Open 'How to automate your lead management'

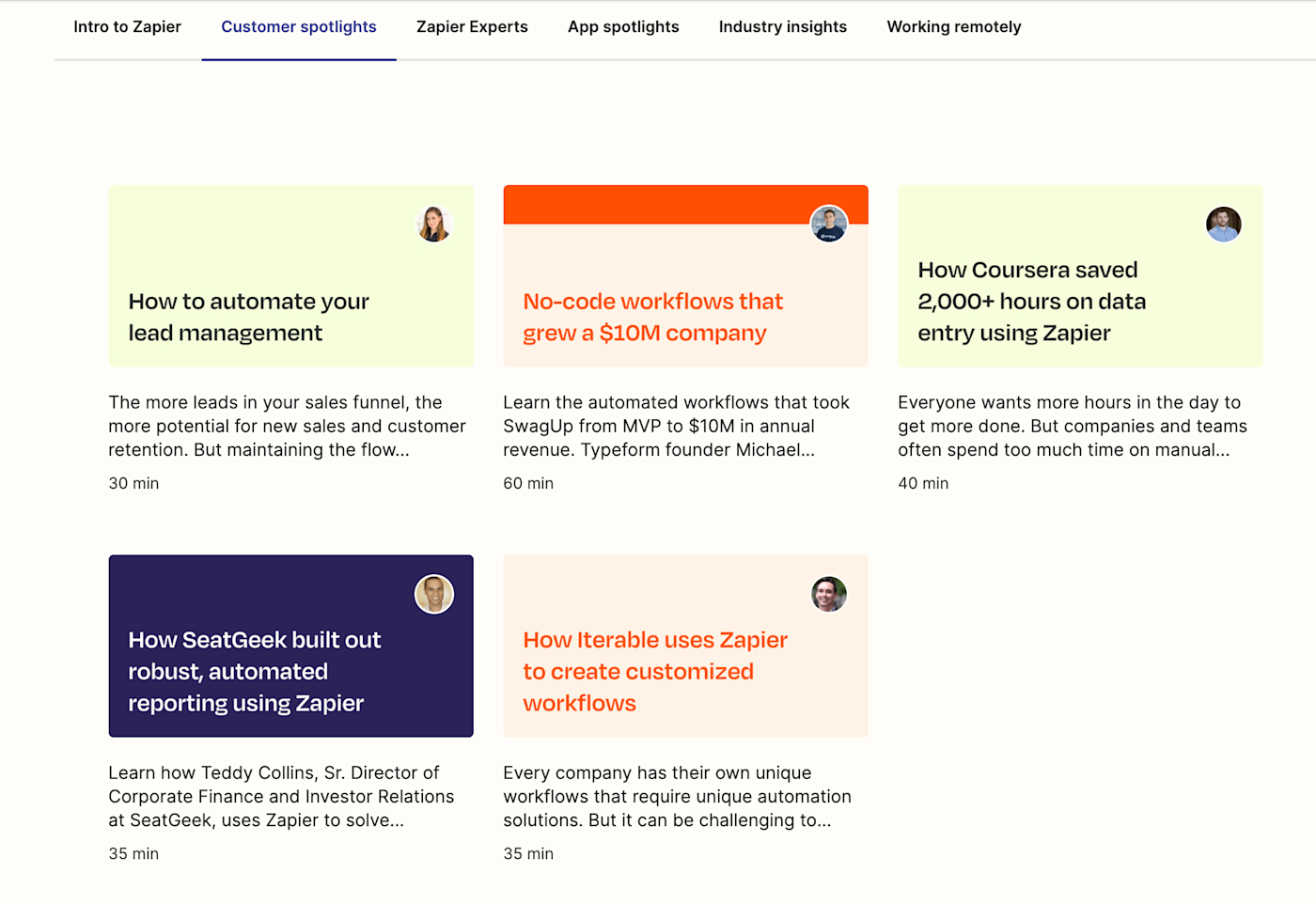click(x=249, y=317)
